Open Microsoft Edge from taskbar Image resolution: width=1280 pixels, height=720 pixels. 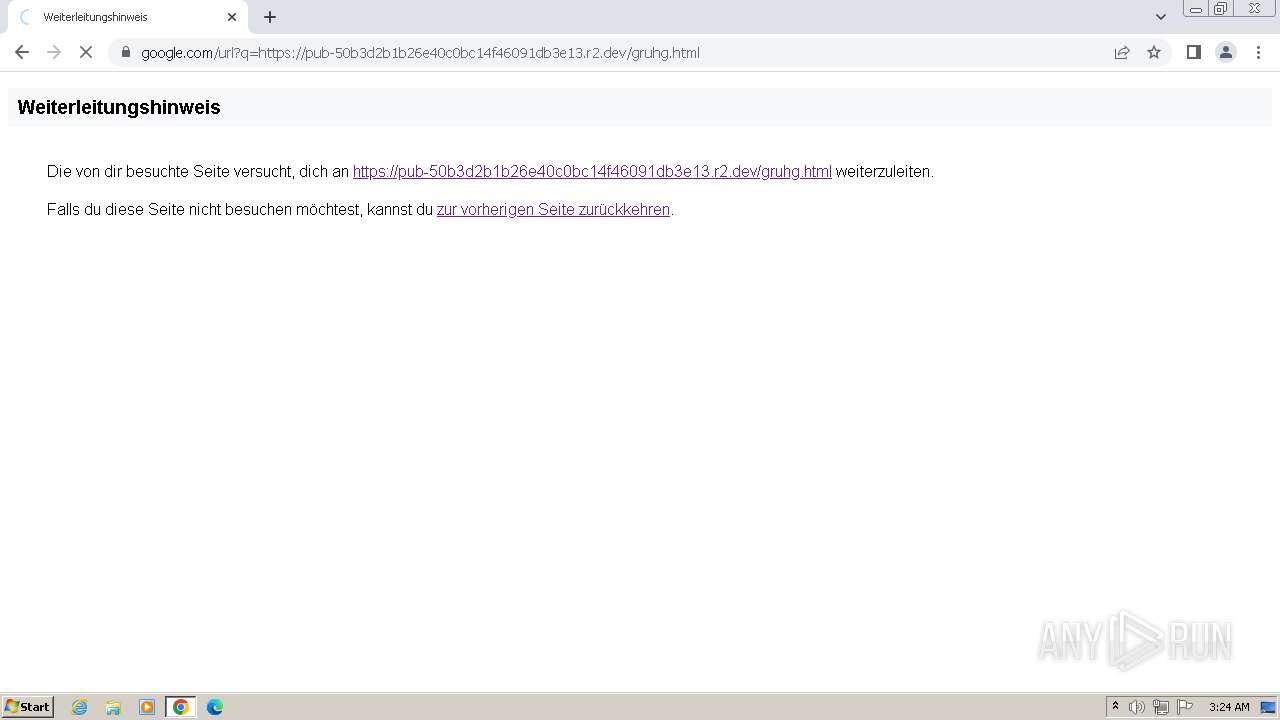[x=215, y=707]
